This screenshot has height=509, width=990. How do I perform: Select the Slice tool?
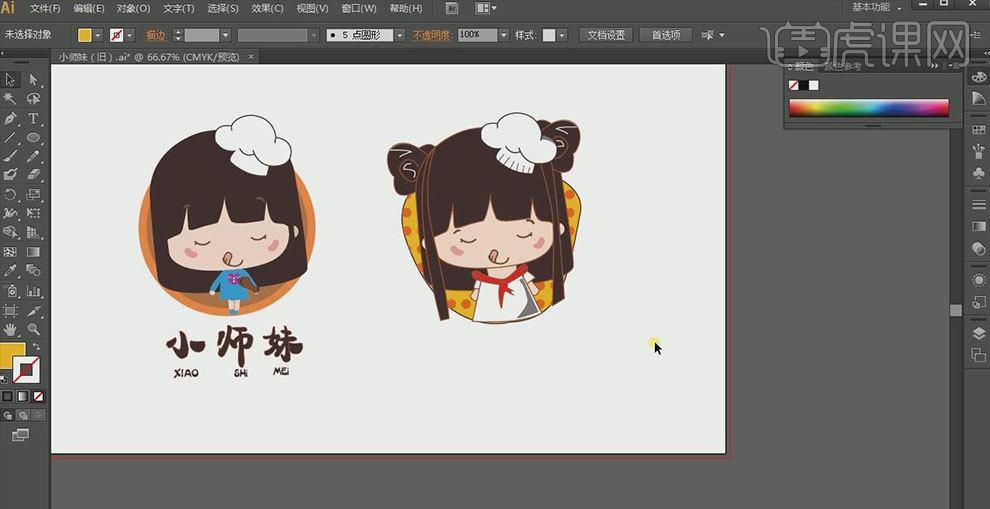33,310
